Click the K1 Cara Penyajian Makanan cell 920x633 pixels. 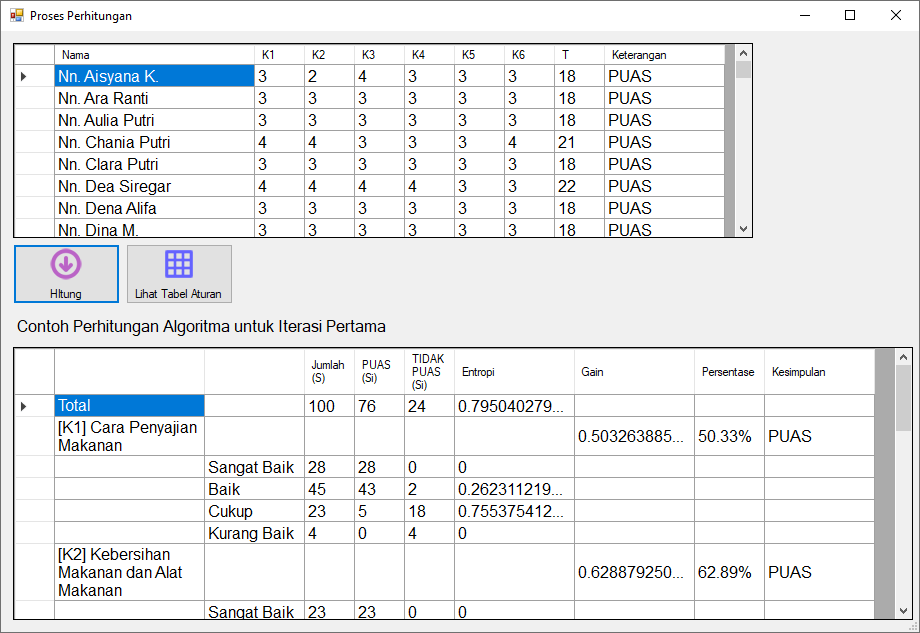pyautogui.click(x=129, y=436)
